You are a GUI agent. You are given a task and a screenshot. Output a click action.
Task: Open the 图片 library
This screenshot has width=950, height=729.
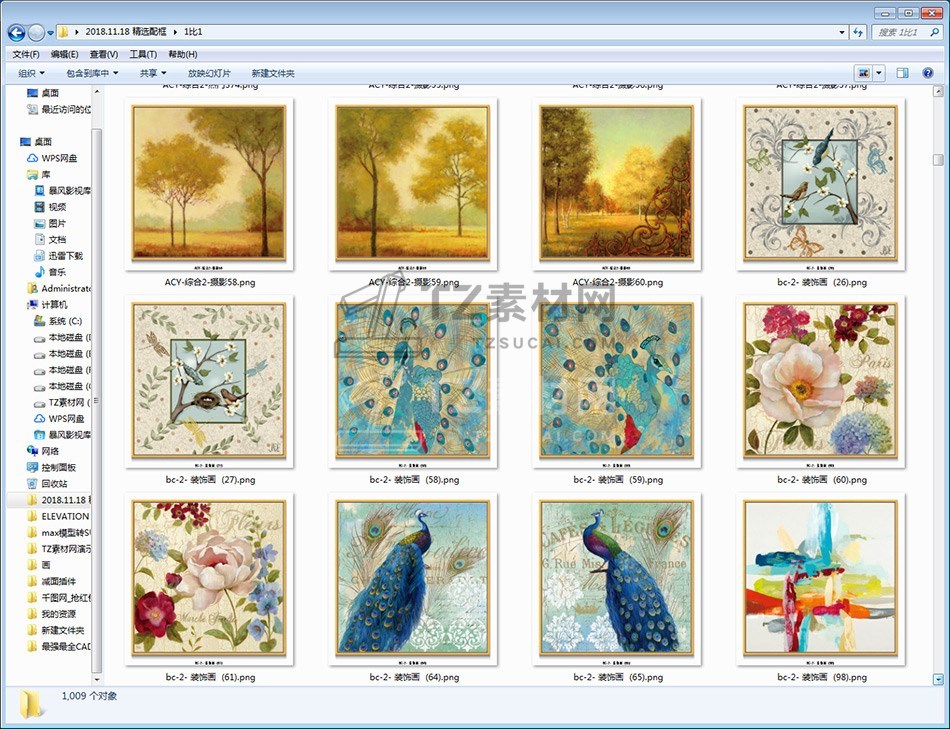pos(50,224)
